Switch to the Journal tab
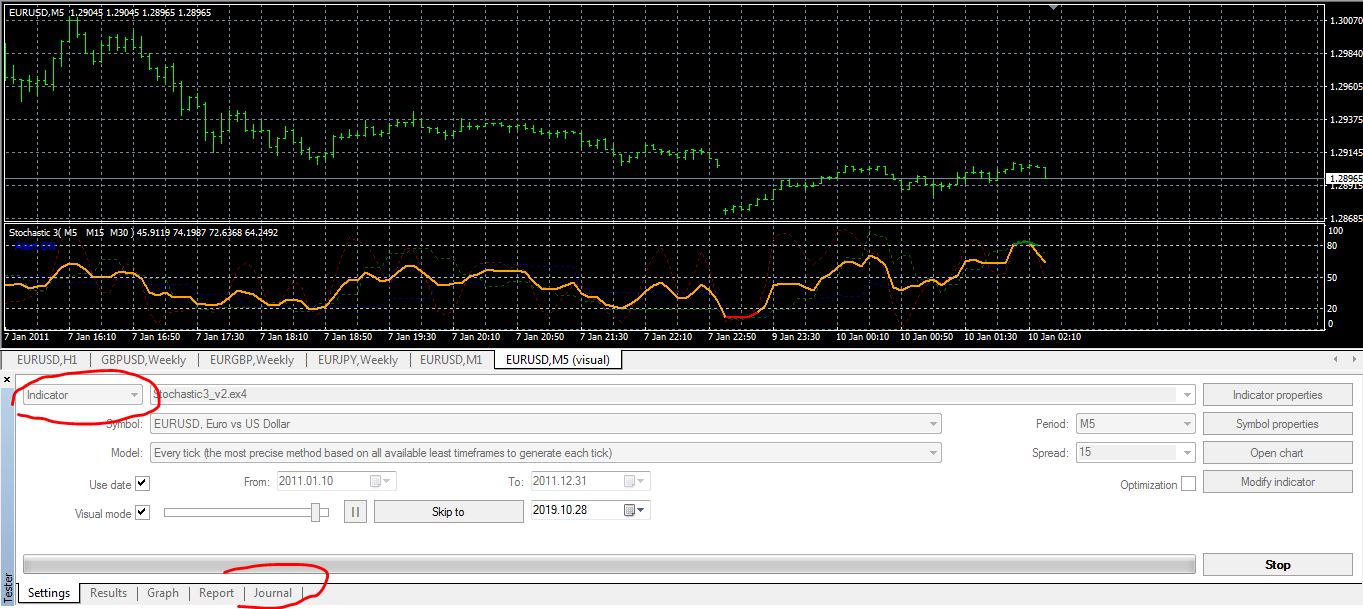This screenshot has height=609, width=1363. [272, 593]
